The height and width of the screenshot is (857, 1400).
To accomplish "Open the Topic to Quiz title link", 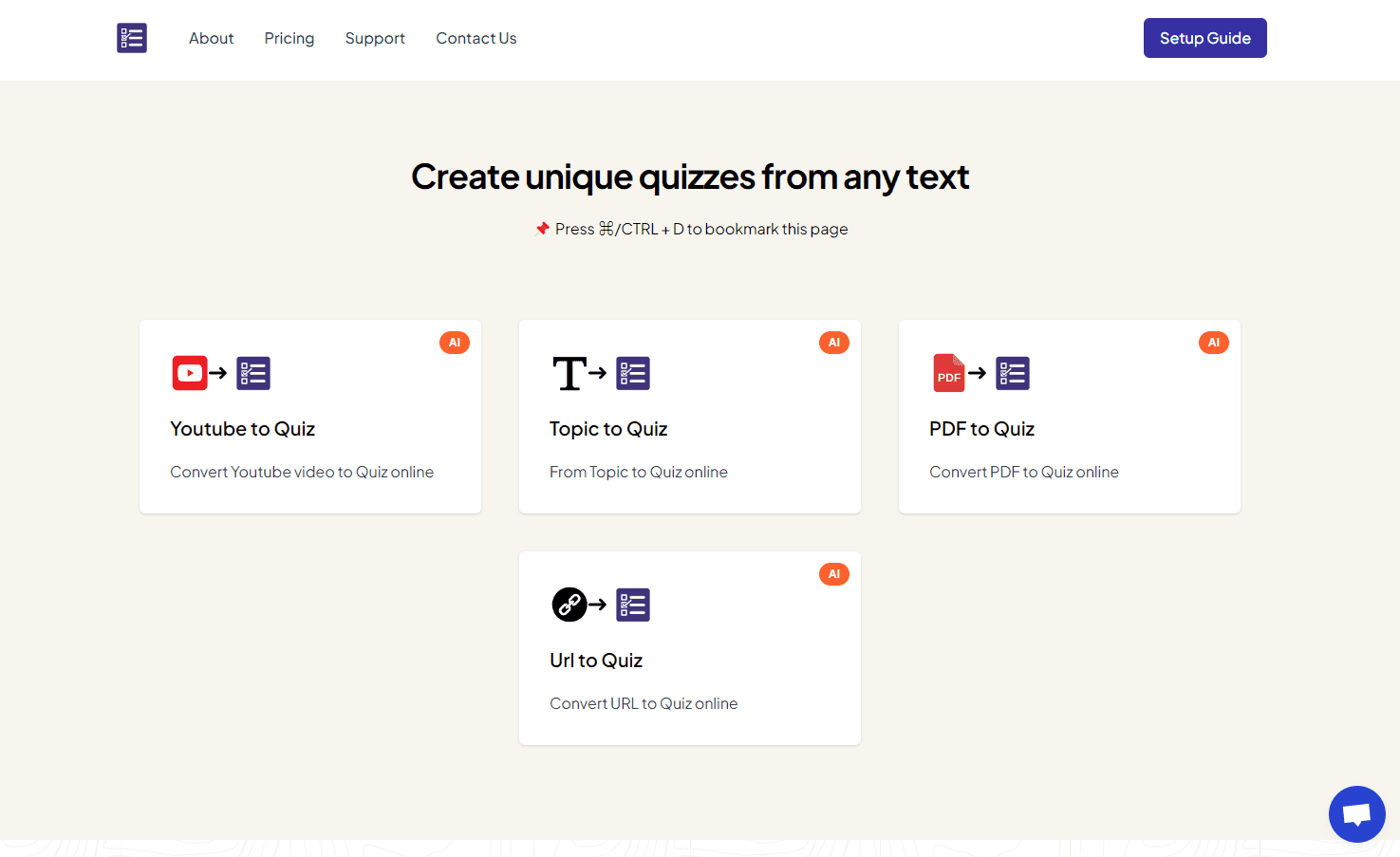I will tap(608, 429).
